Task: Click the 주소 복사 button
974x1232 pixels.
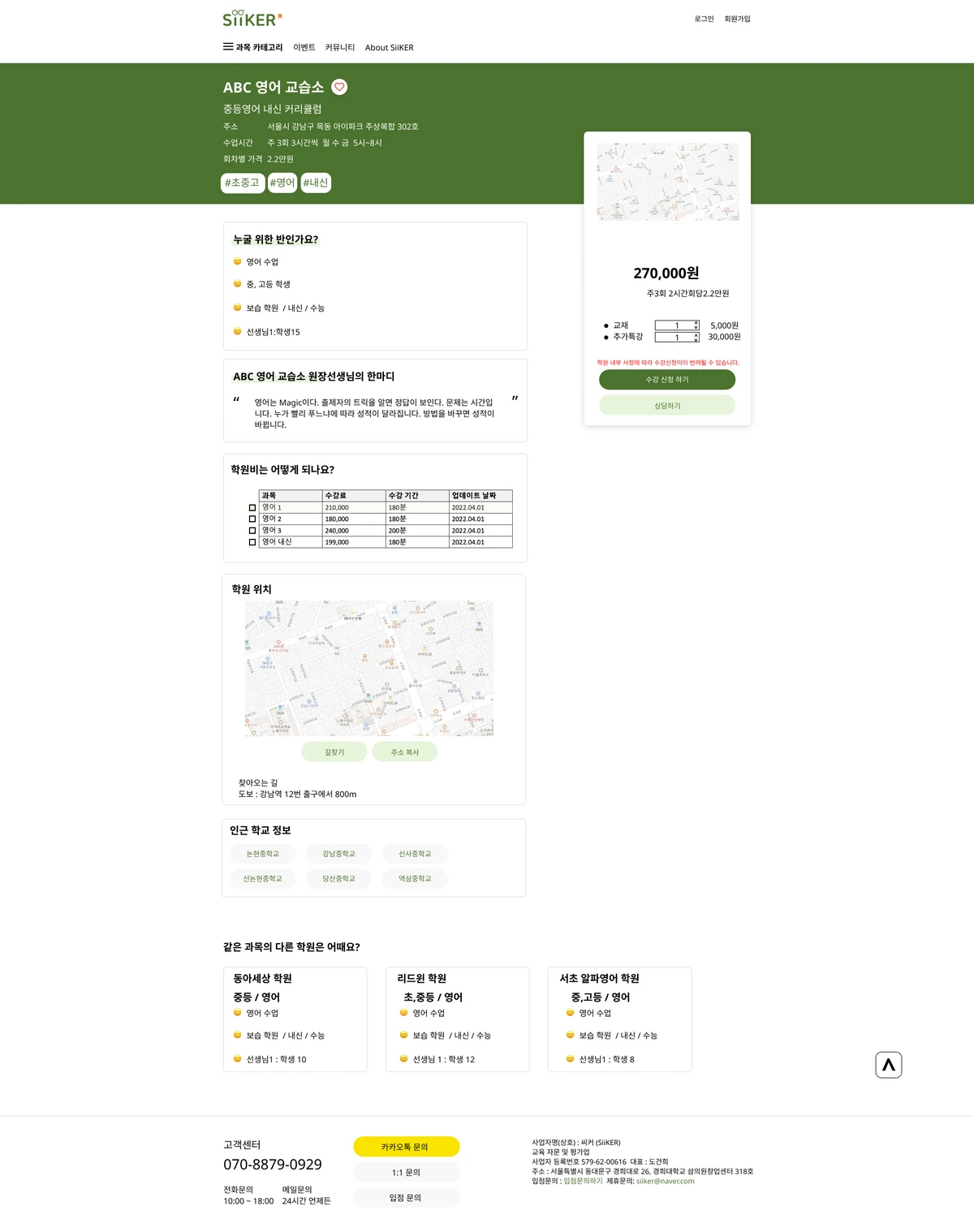Action: (x=405, y=752)
